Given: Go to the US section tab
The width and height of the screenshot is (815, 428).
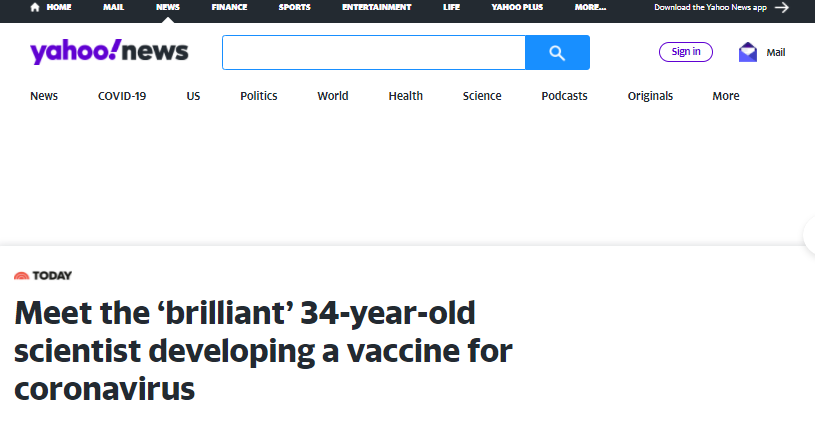Looking at the screenshot, I should pyautogui.click(x=193, y=96).
